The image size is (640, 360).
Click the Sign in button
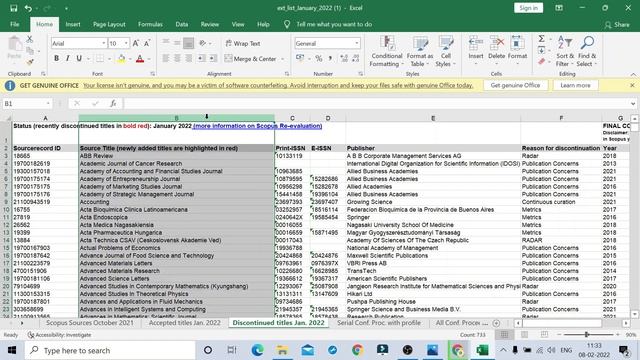(528, 8)
